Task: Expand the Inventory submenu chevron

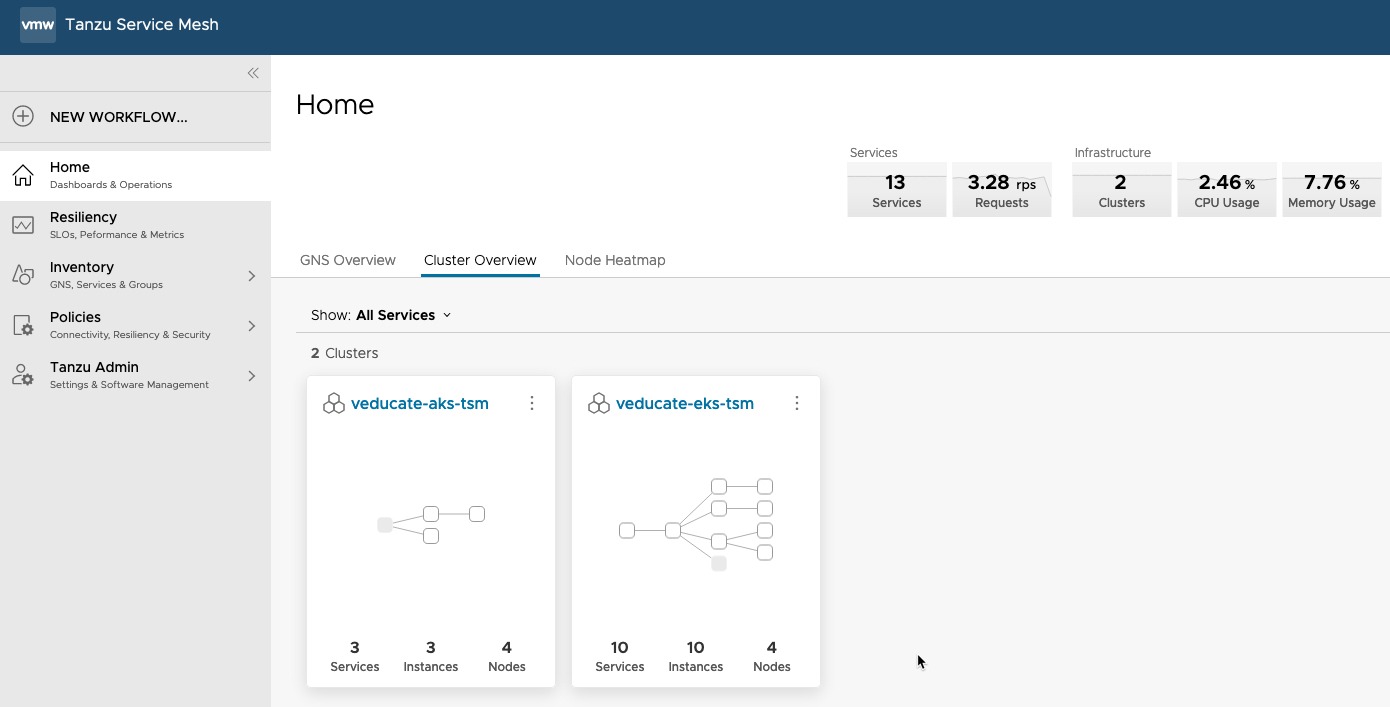Action: 252,276
